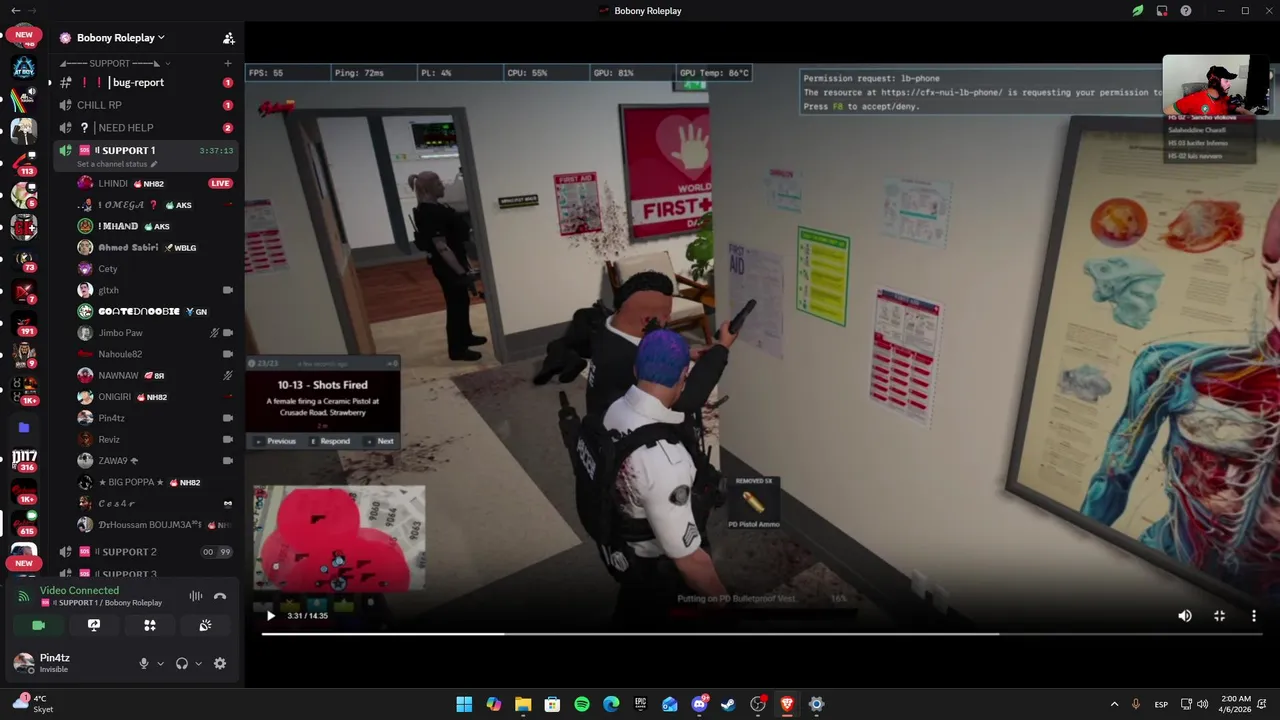Open Windows Start menu
This screenshot has height=720, width=1280.
point(464,704)
